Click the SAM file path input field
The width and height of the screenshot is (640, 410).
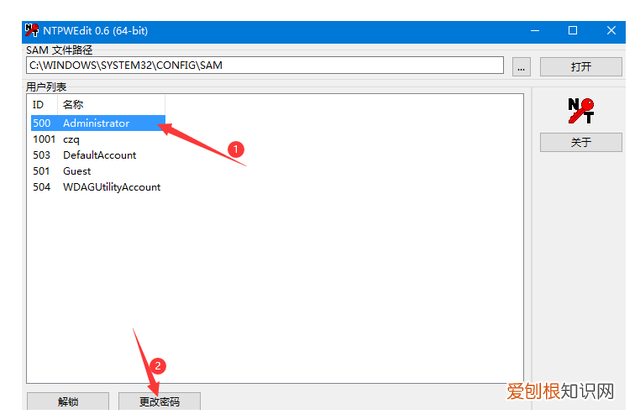tap(264, 65)
